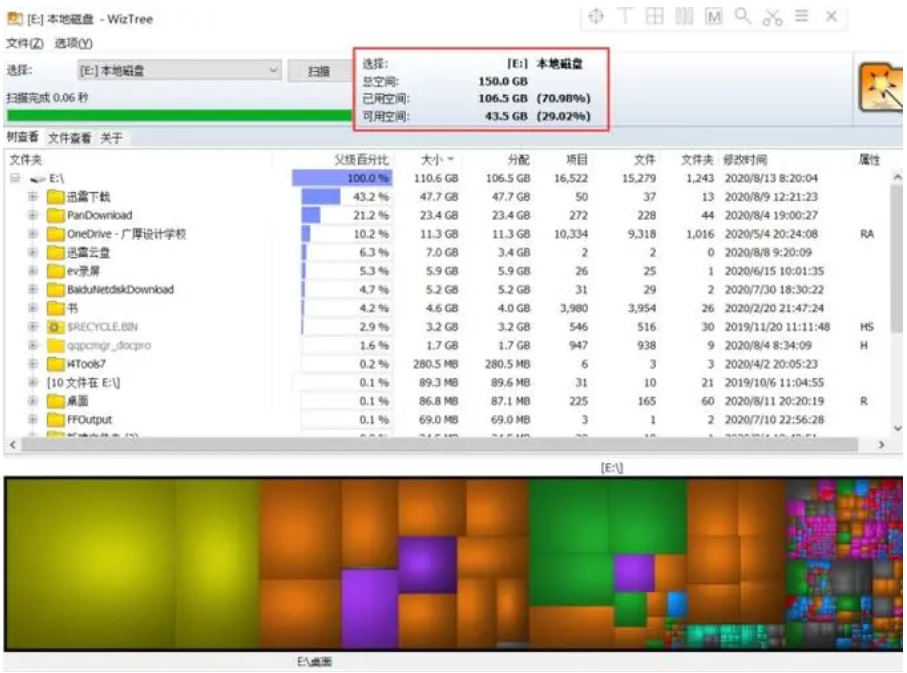Click the E:\ drive icon in tree
This screenshot has width=907, height=673.
38,179
